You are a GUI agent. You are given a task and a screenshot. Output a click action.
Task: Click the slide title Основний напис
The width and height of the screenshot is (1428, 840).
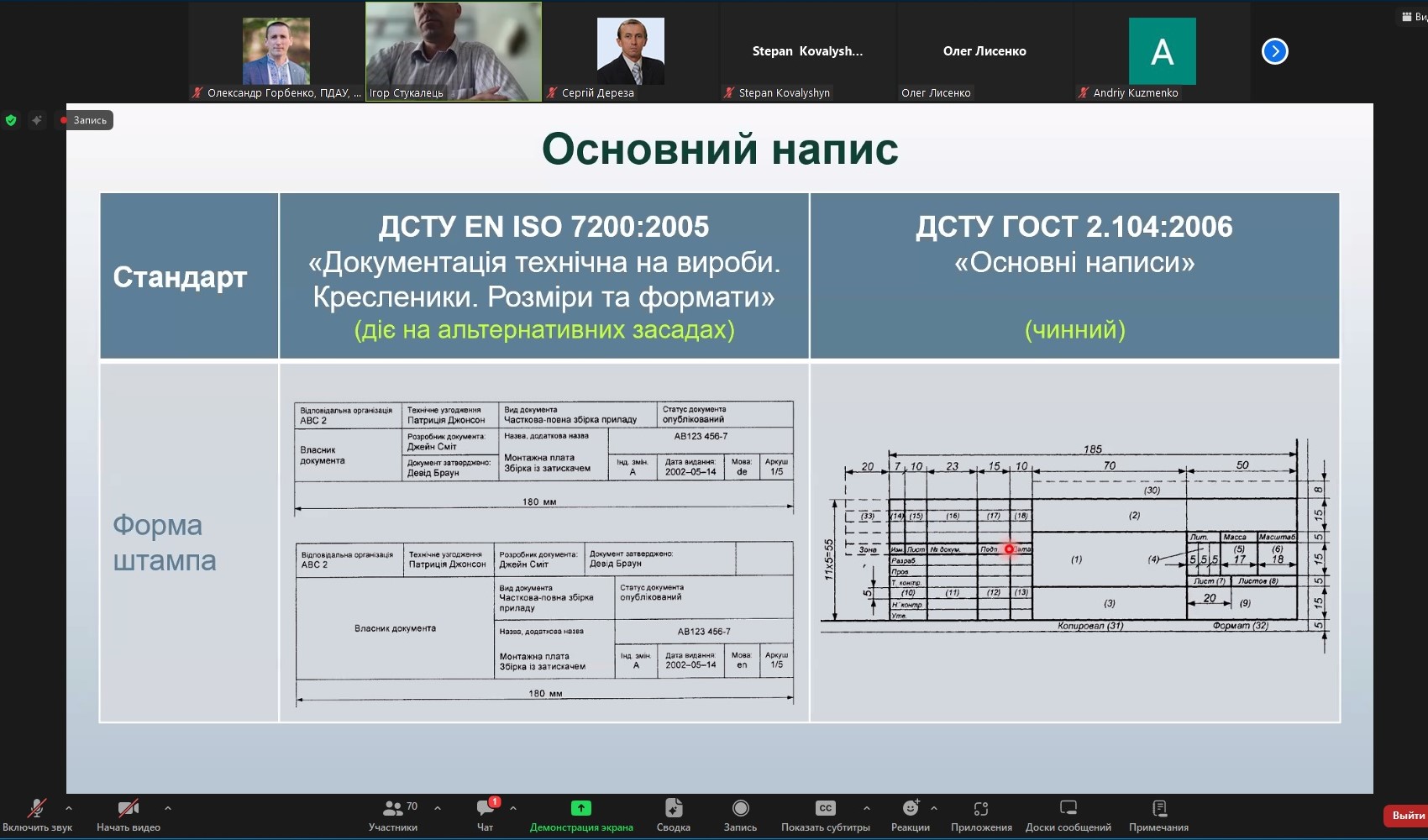tap(720, 150)
